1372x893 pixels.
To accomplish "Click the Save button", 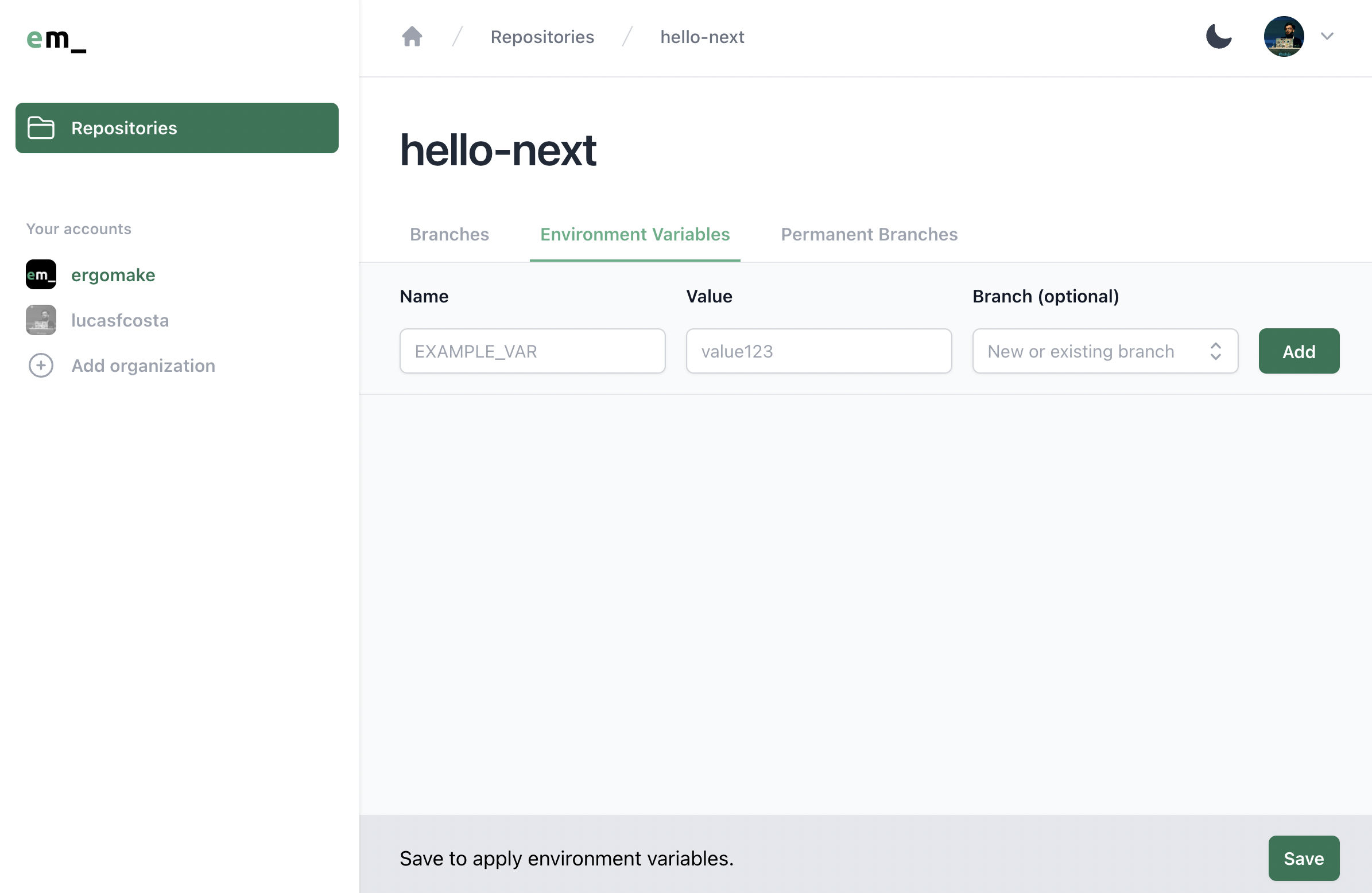I will tap(1303, 858).
